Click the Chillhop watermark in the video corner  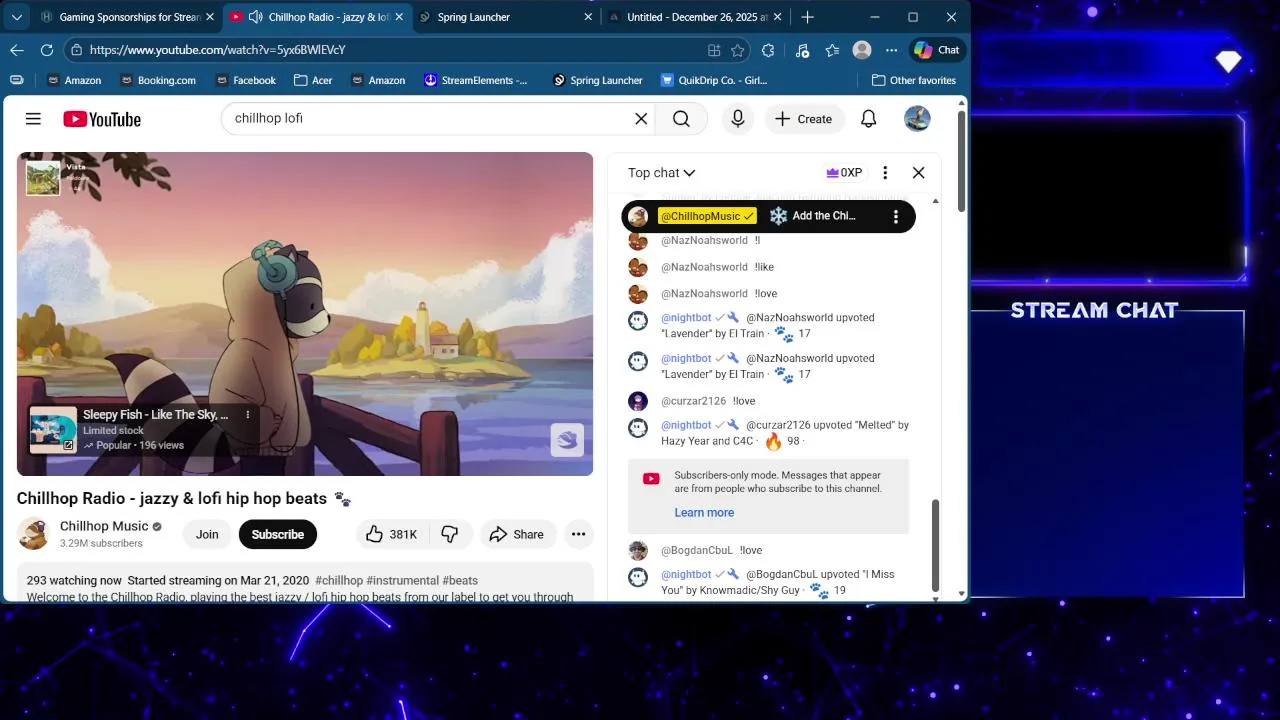coord(567,440)
